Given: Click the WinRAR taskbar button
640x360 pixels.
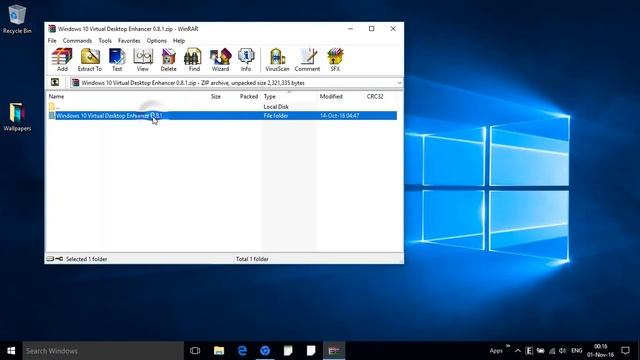Looking at the screenshot, I should pos(334,351).
